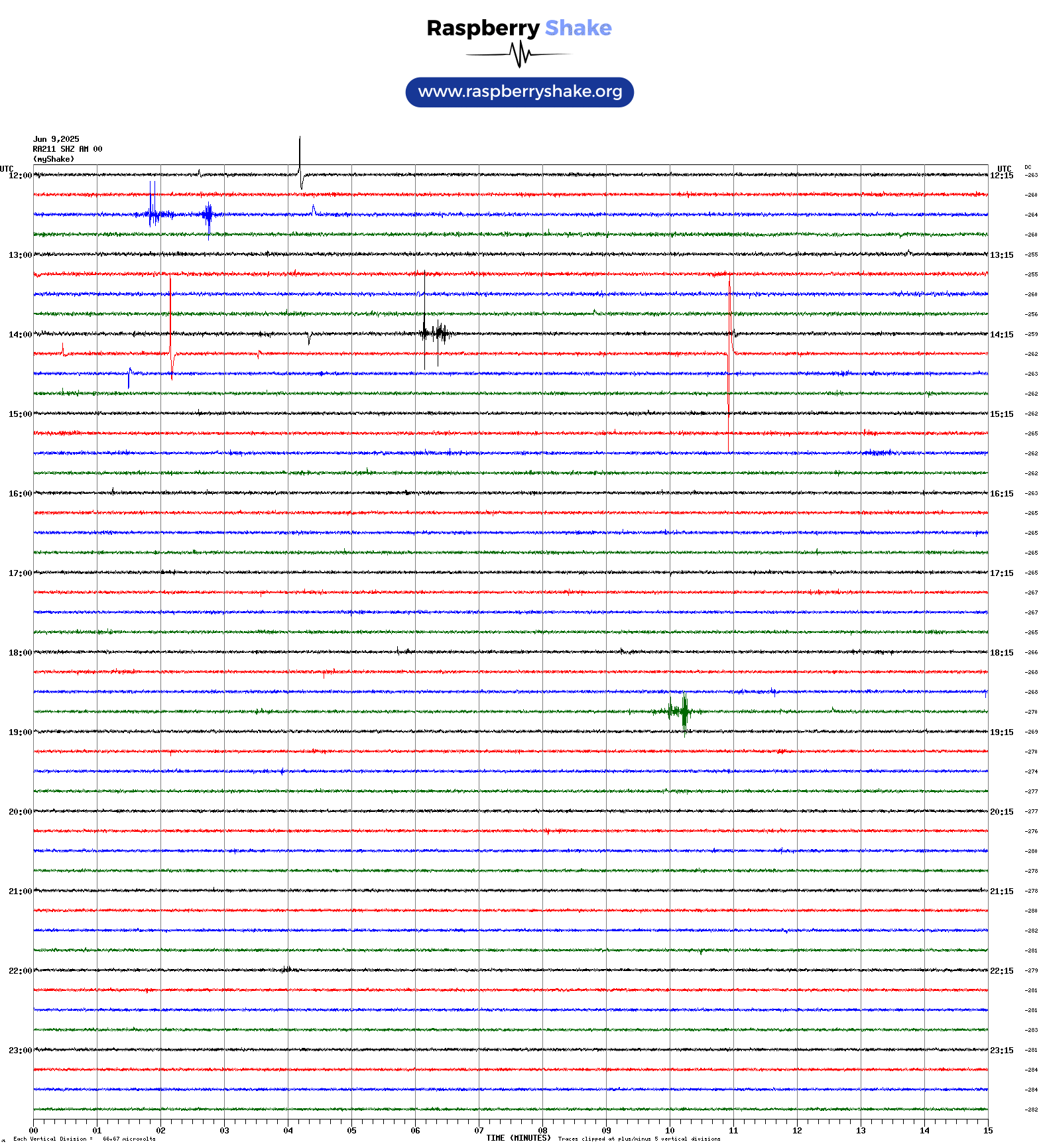Click the '19:00' row time label
This screenshot has width=1041, height=1148.
[20, 732]
